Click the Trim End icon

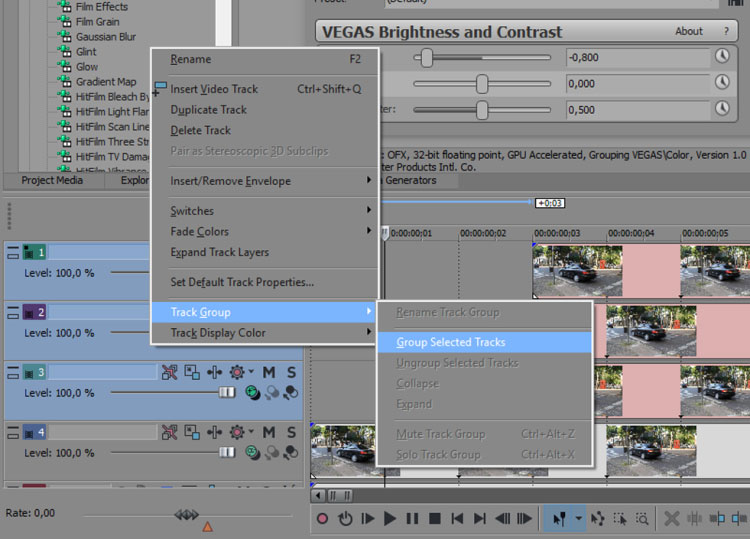[739, 518]
